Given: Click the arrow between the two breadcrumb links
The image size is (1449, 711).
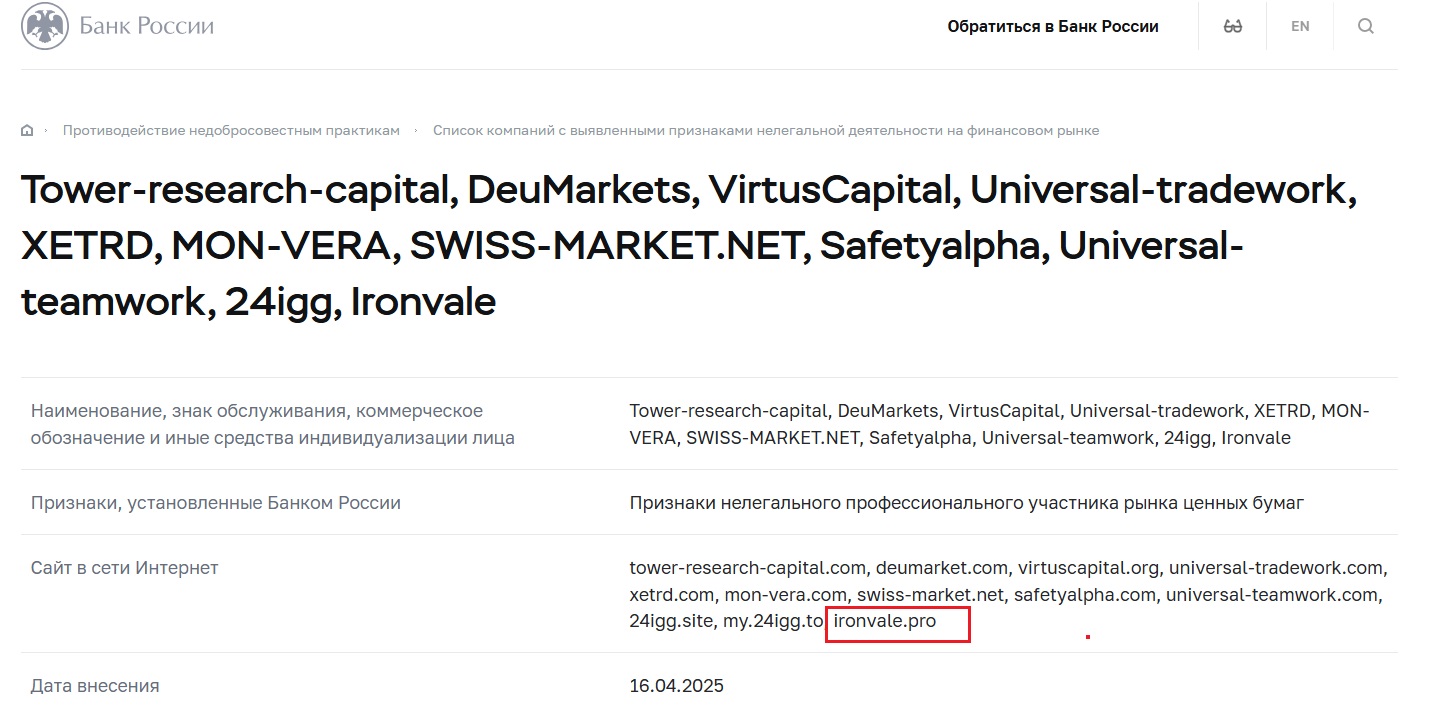Looking at the screenshot, I should (416, 131).
